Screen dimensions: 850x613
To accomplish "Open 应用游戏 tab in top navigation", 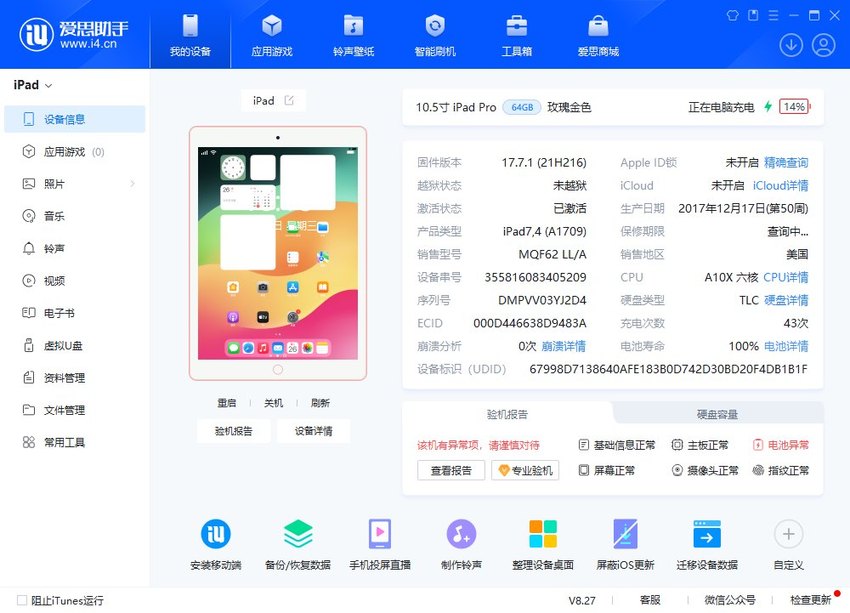I will (x=272, y=35).
